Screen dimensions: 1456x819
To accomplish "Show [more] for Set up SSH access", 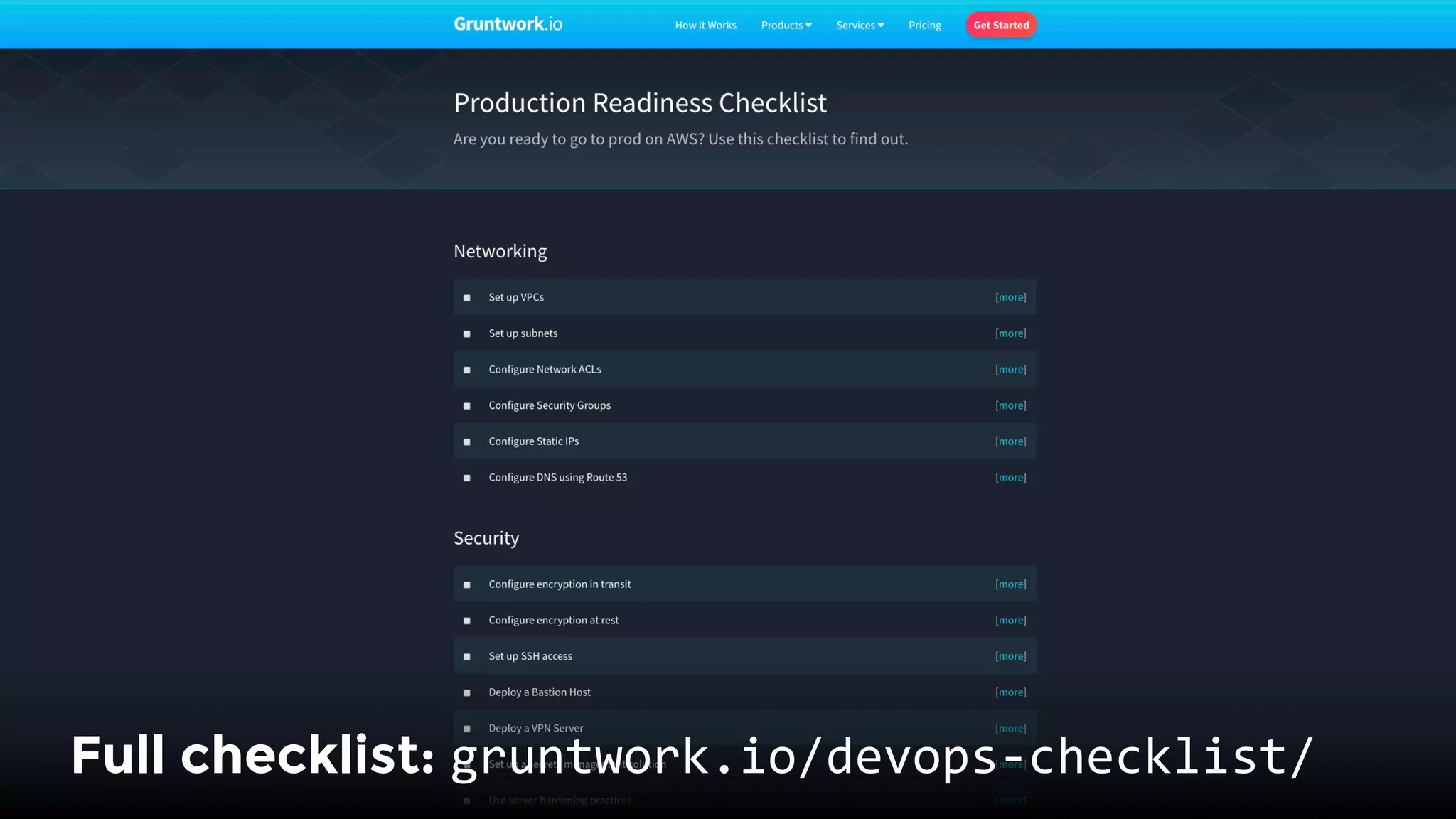I will [1010, 656].
